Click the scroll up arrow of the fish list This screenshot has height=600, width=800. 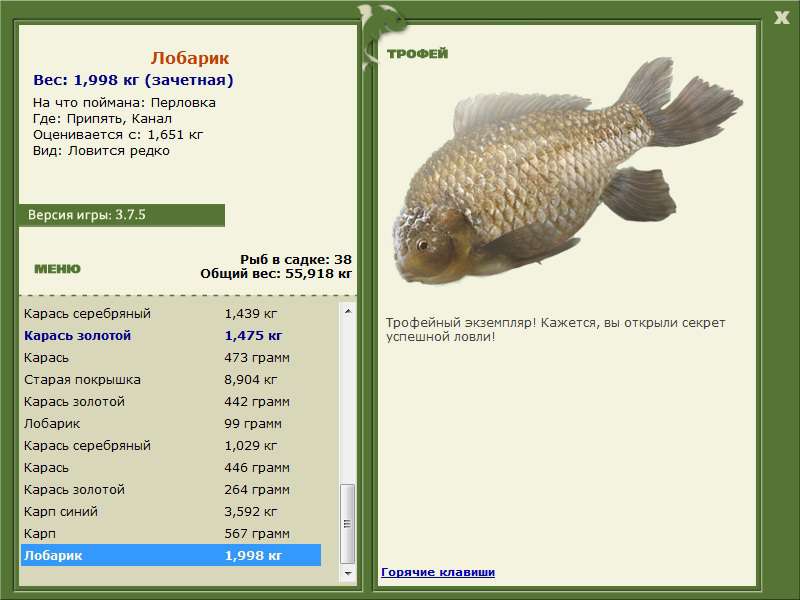click(348, 311)
